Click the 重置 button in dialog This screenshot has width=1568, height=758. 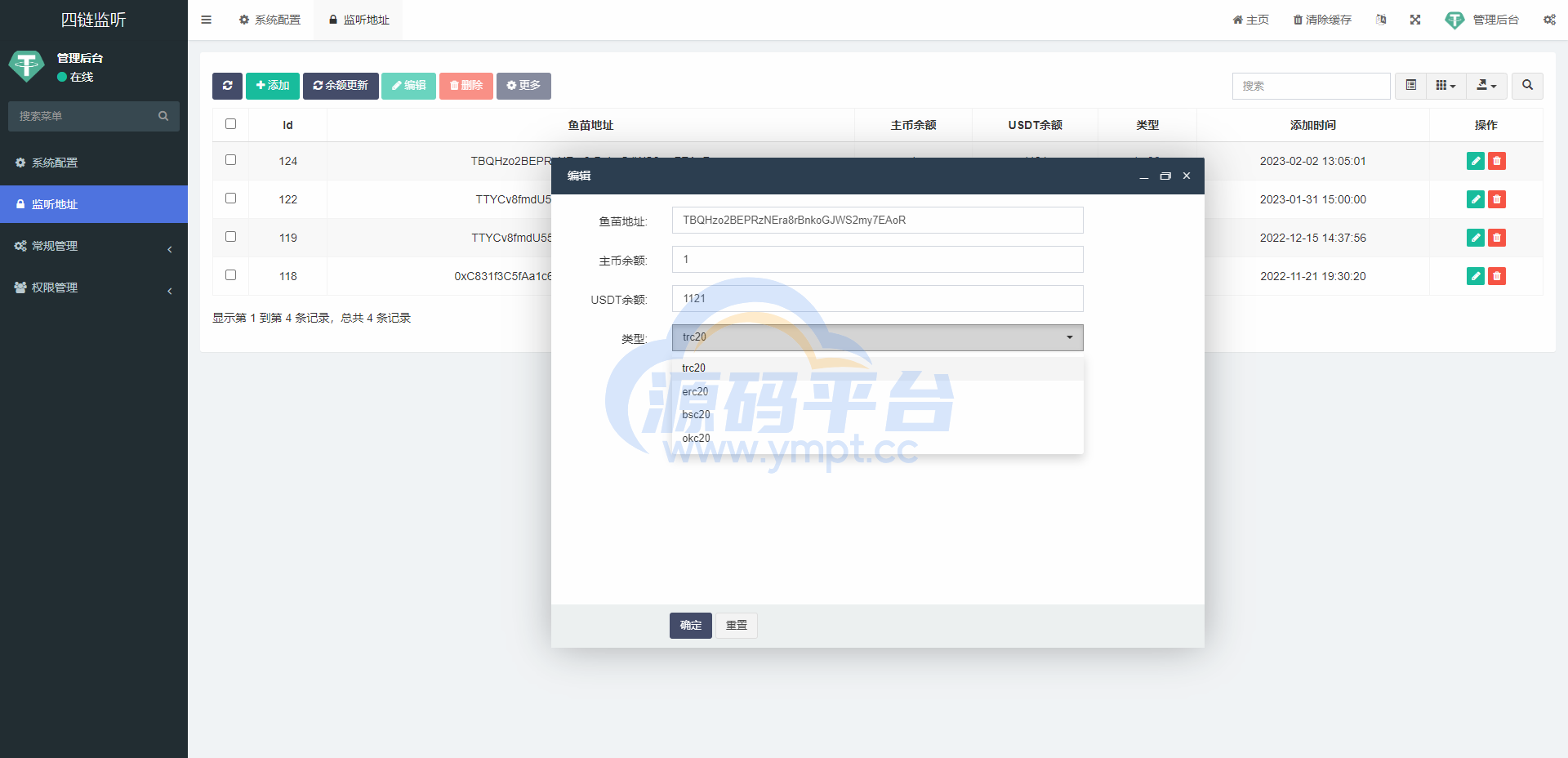tap(737, 626)
